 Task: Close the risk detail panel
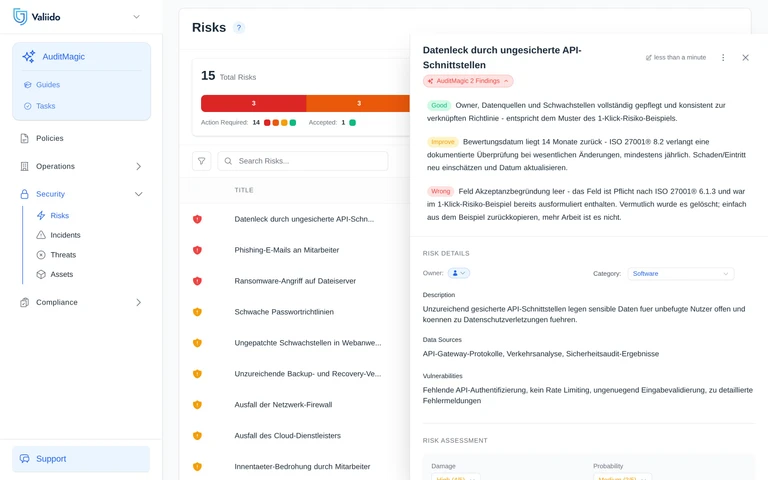pos(745,57)
